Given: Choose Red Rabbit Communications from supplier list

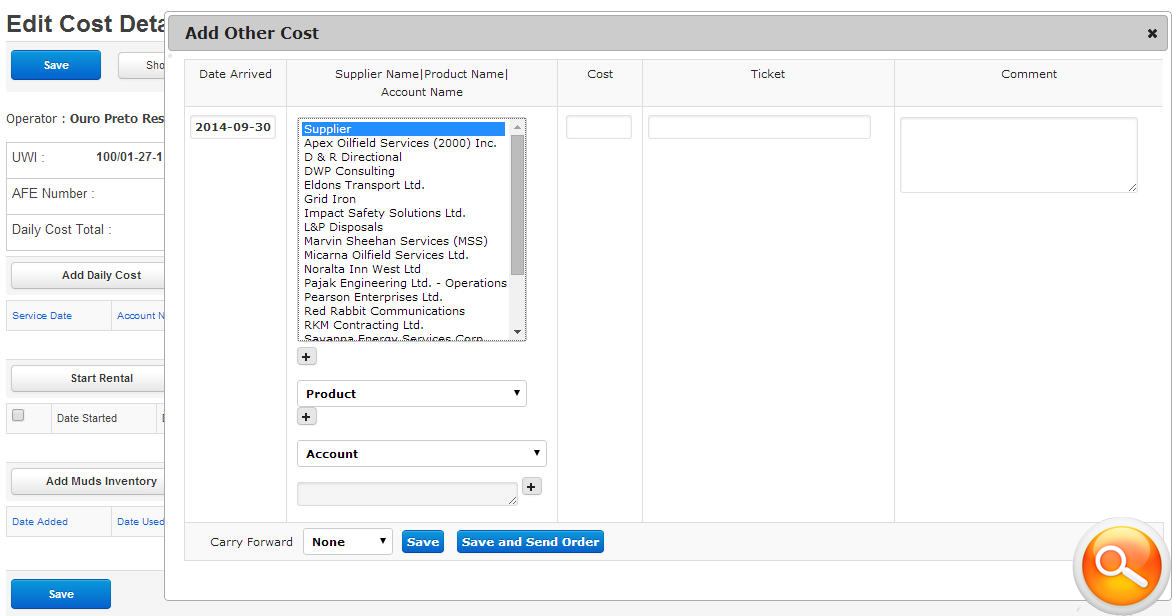Looking at the screenshot, I should [384, 311].
